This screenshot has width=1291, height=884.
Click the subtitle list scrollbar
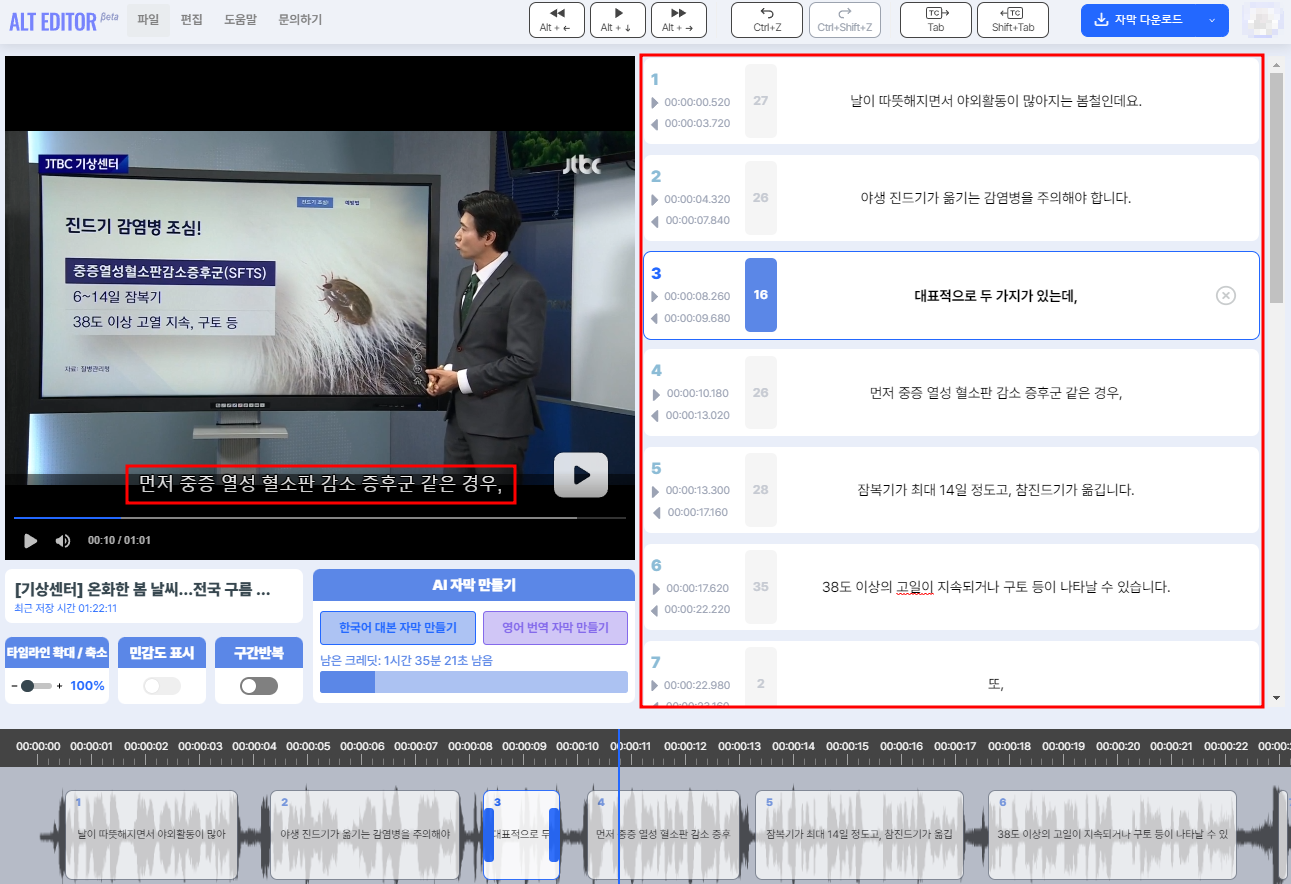coord(1276,187)
